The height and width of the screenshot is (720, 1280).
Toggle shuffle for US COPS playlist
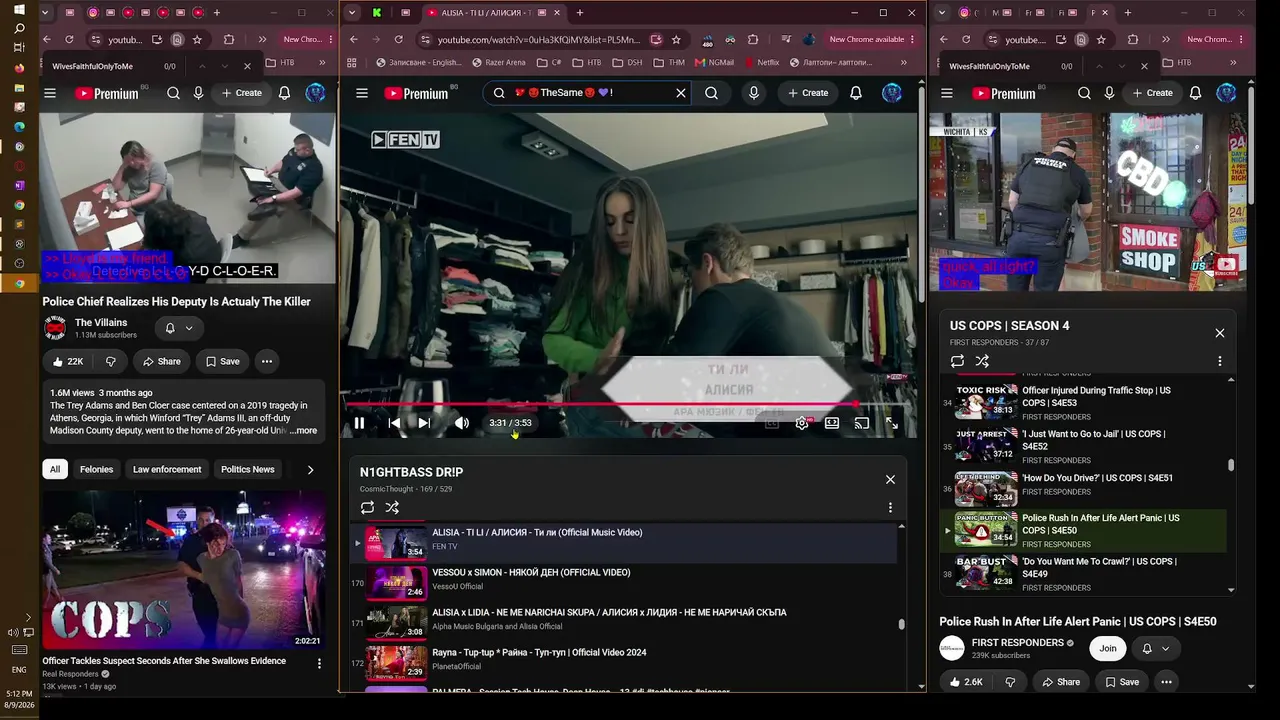pos(982,361)
